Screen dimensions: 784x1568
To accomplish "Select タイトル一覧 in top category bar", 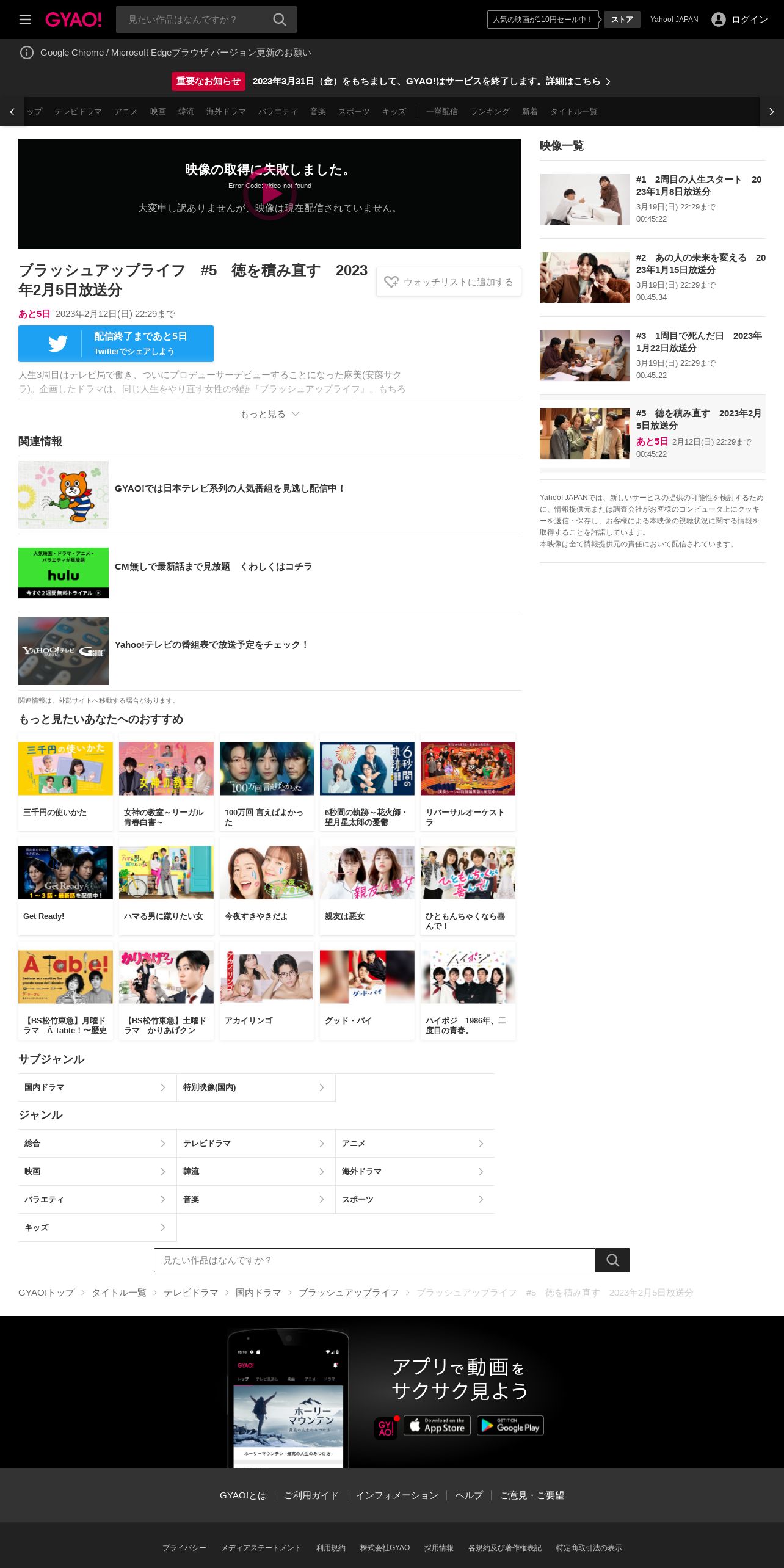I will [574, 112].
